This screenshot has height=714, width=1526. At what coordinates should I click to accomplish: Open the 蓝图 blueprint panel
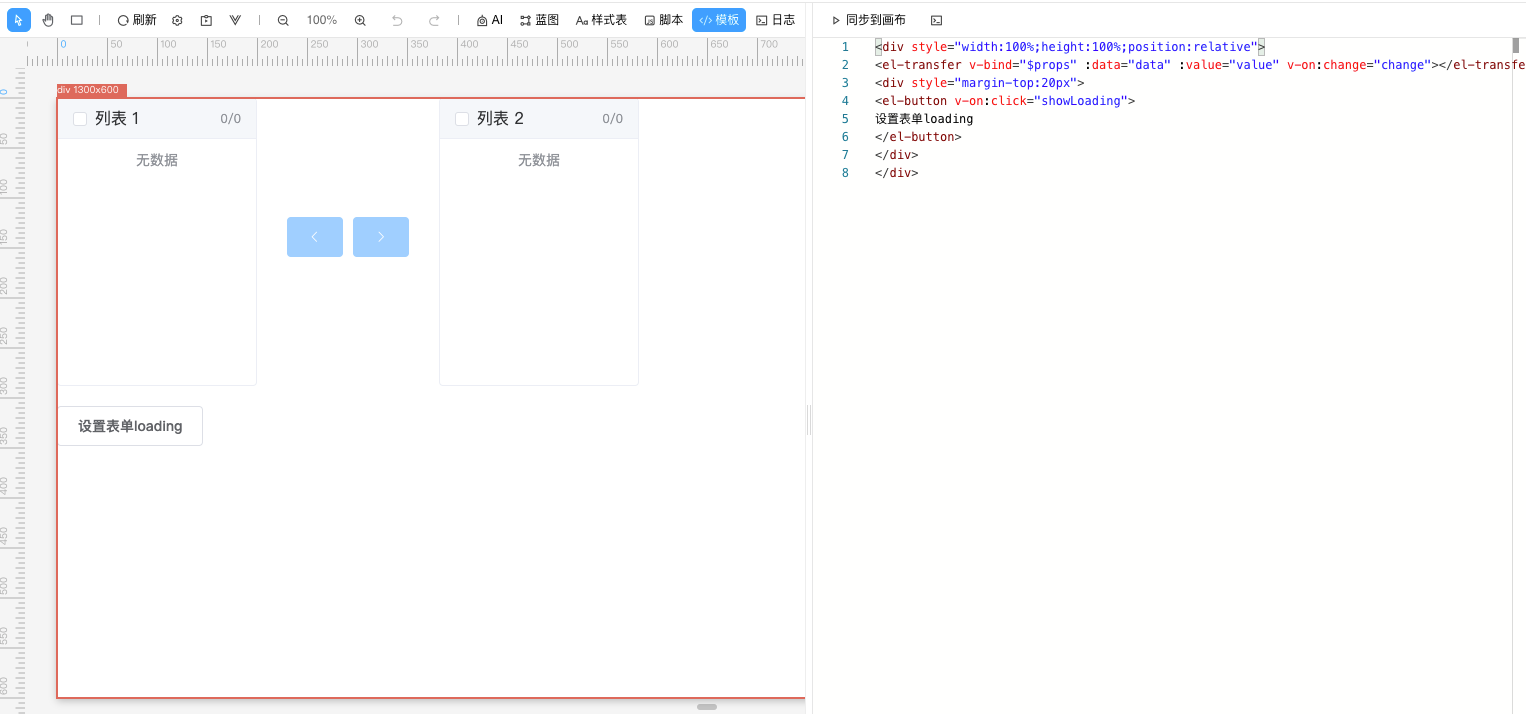538,19
